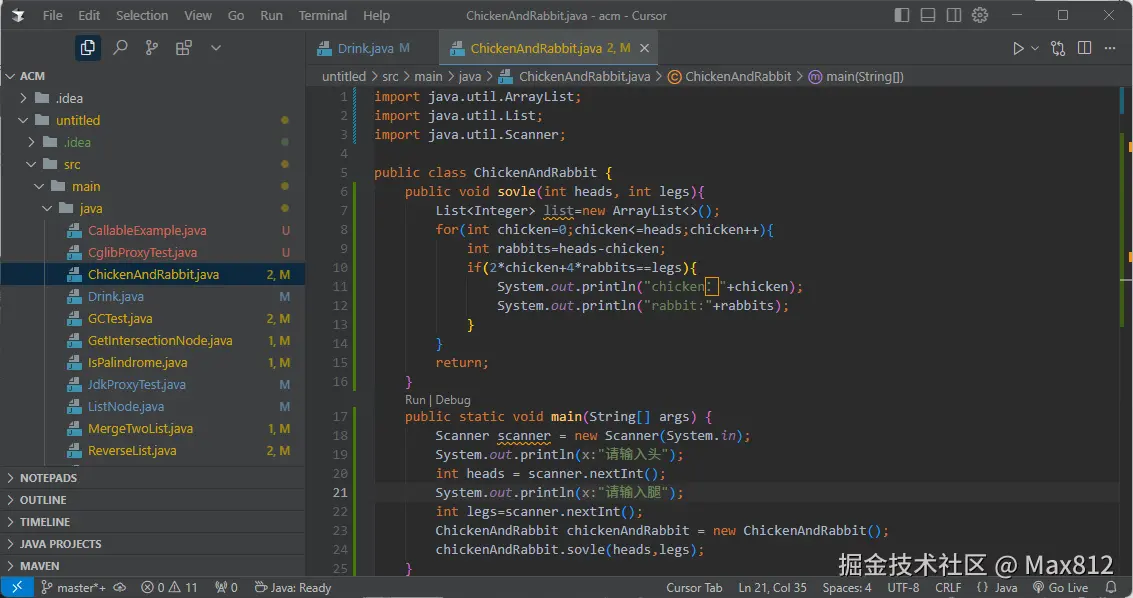Split the editor to the right
1133x598 pixels.
[x=1085, y=48]
